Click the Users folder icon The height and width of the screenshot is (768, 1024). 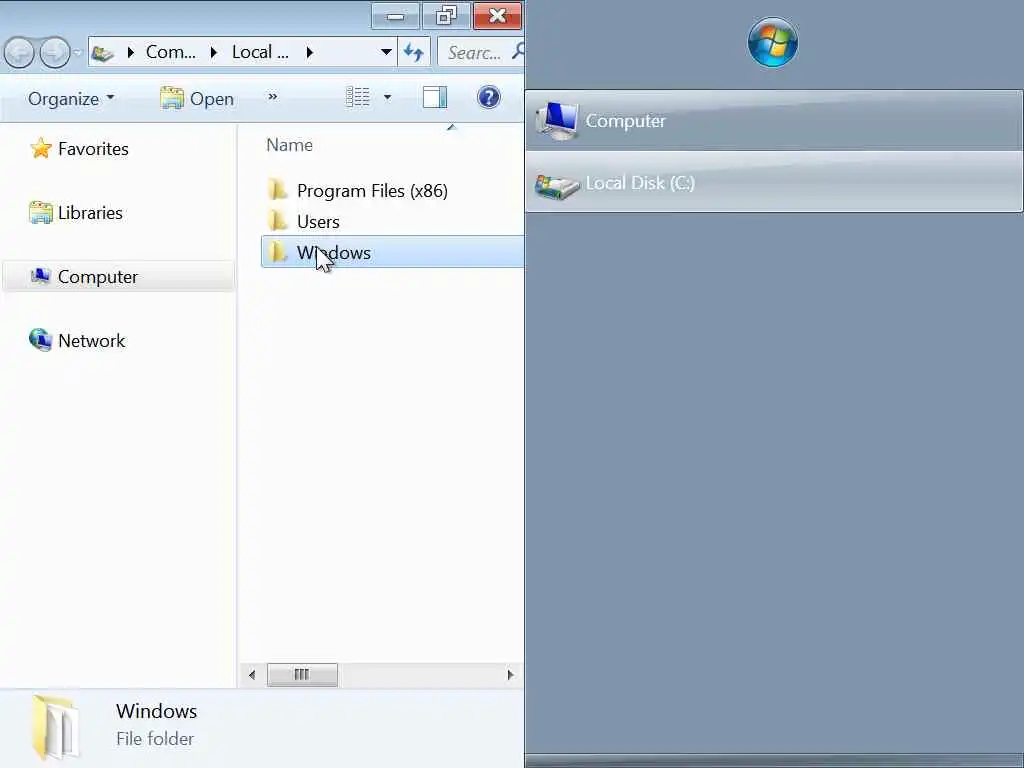coord(278,220)
